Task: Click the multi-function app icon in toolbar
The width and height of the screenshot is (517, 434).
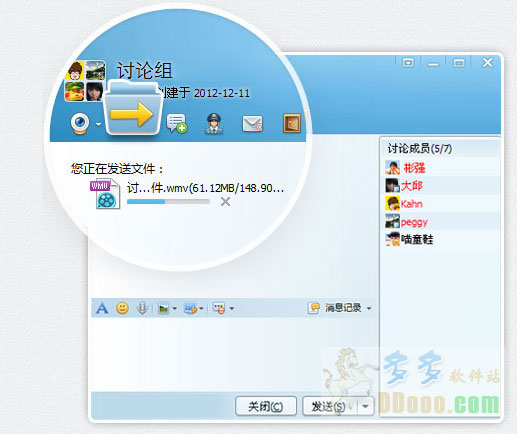Action: click(219, 308)
